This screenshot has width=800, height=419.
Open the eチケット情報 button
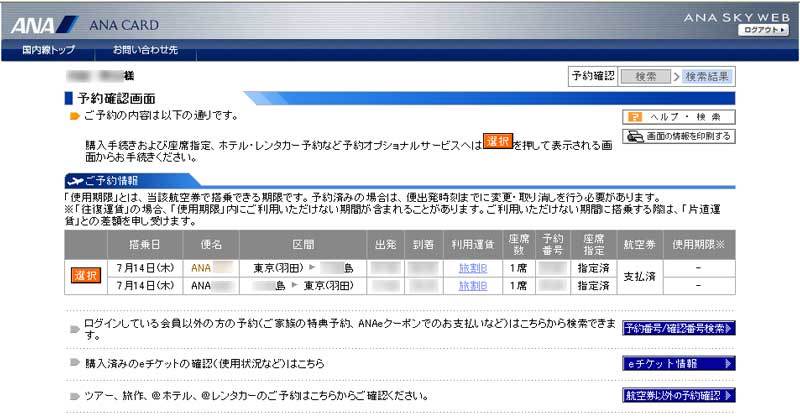click(x=678, y=363)
